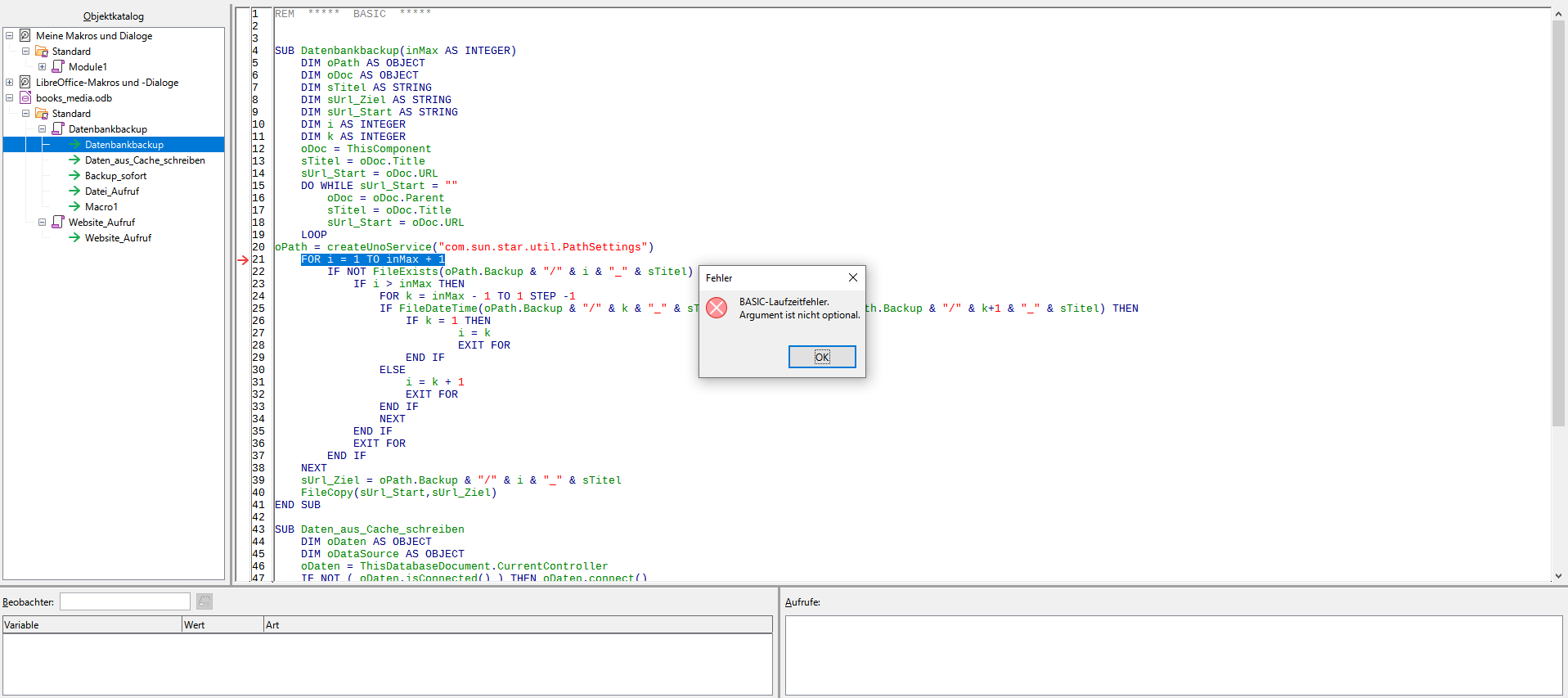Click green arrow icon beside Datei_Aufruf

(74, 191)
